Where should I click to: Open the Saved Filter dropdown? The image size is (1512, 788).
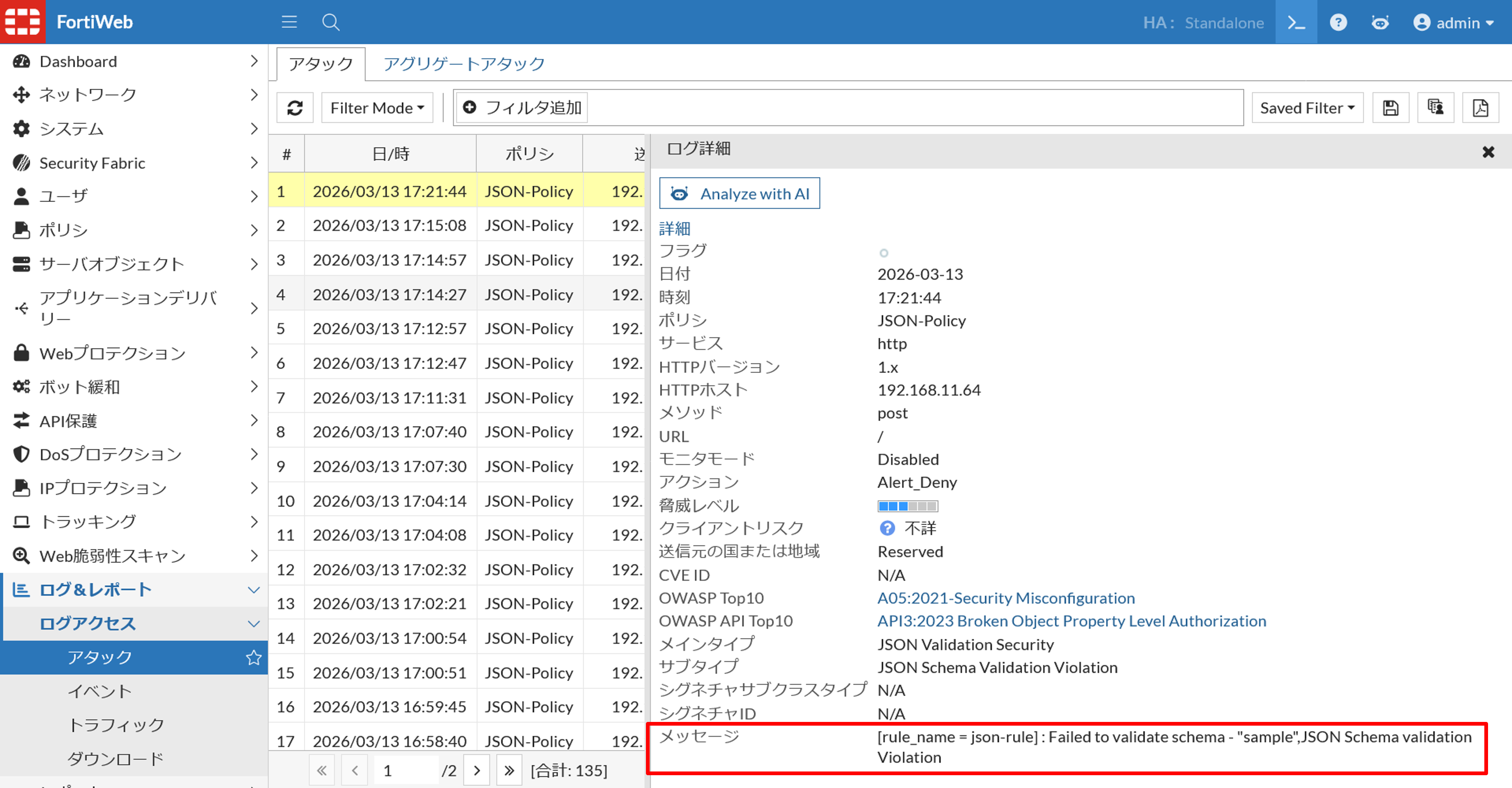pyautogui.click(x=1307, y=107)
